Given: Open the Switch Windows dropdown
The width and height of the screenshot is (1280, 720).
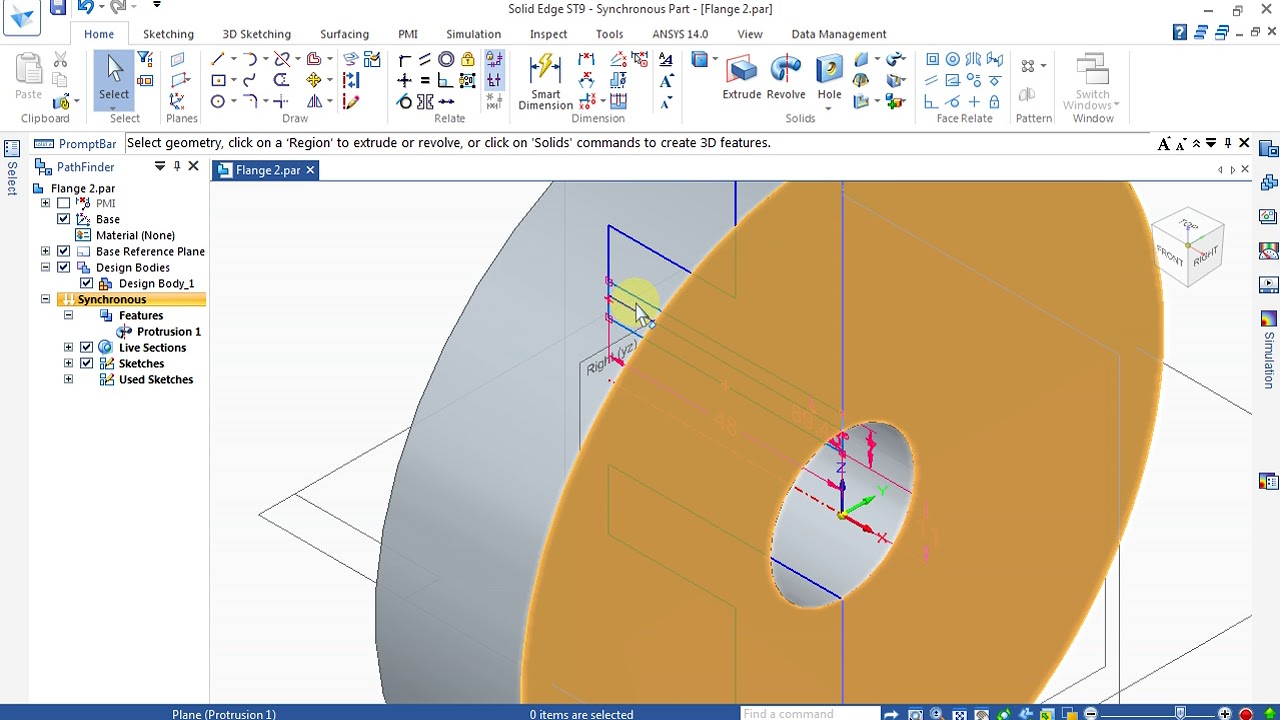Looking at the screenshot, I should coord(1116,105).
